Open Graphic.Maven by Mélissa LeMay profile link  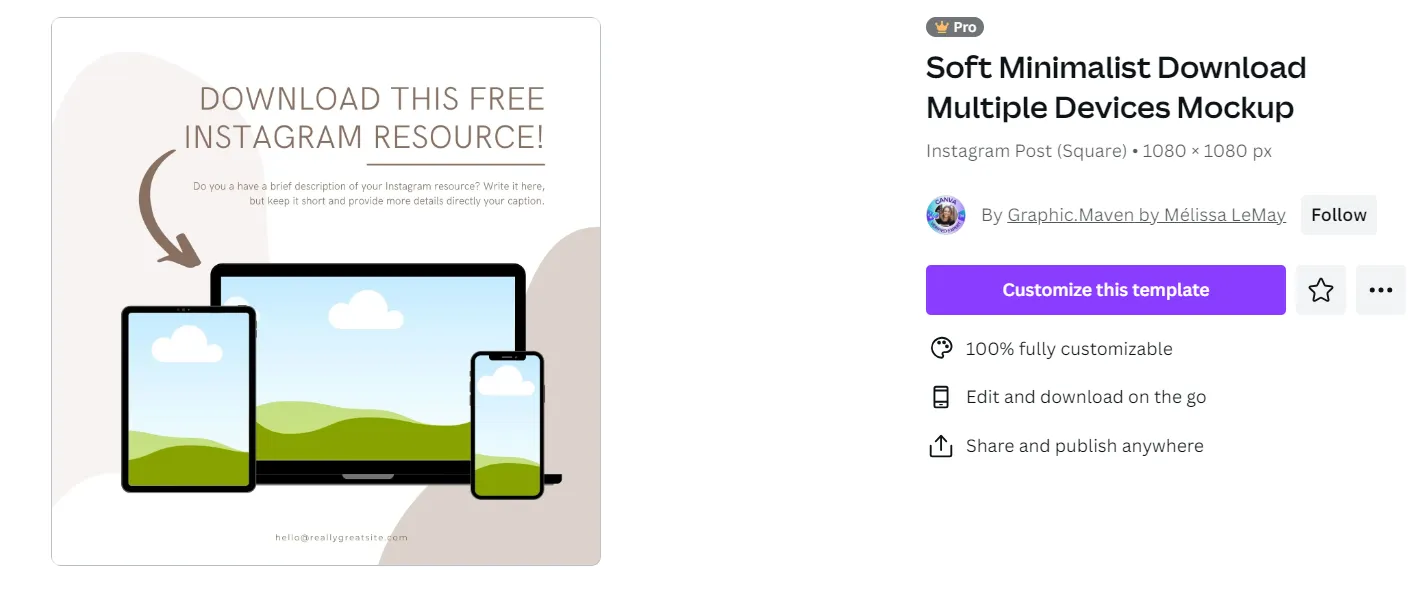pos(1146,215)
